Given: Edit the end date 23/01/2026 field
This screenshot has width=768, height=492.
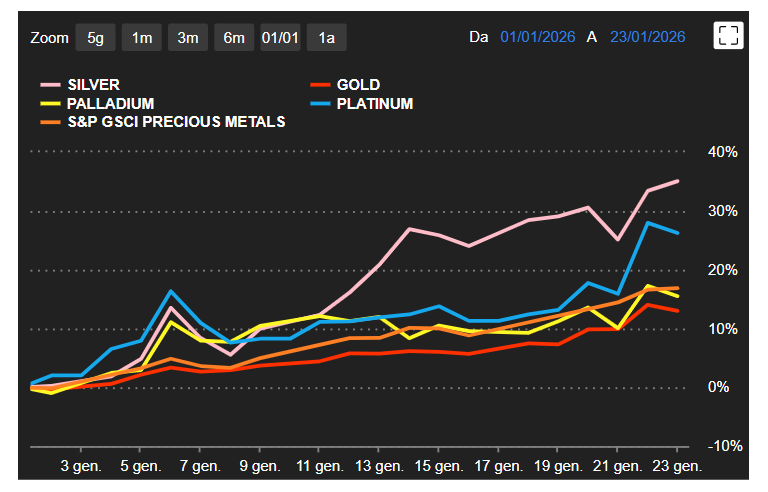Looking at the screenshot, I should pos(647,37).
